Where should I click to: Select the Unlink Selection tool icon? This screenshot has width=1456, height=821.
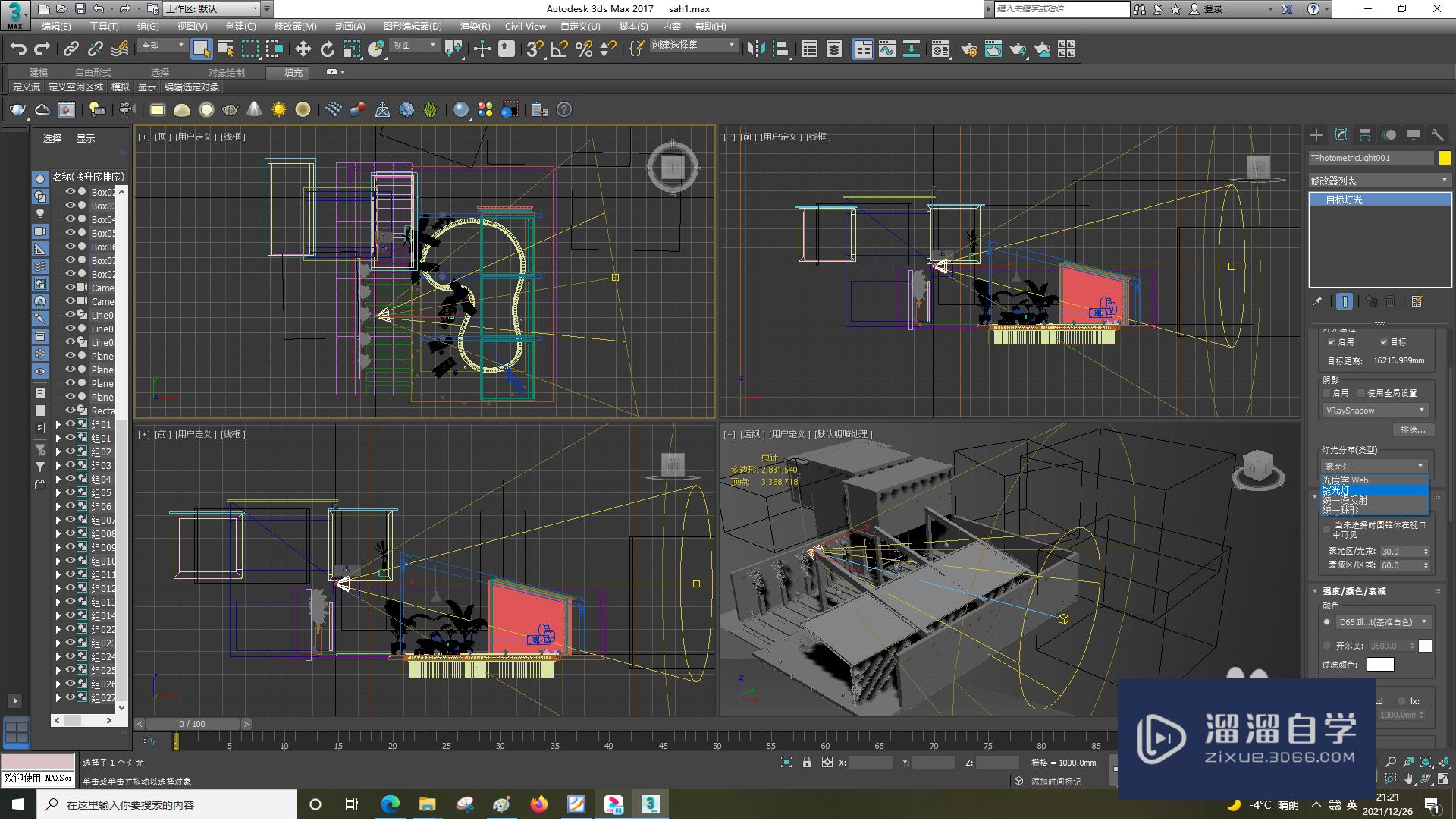[x=95, y=49]
